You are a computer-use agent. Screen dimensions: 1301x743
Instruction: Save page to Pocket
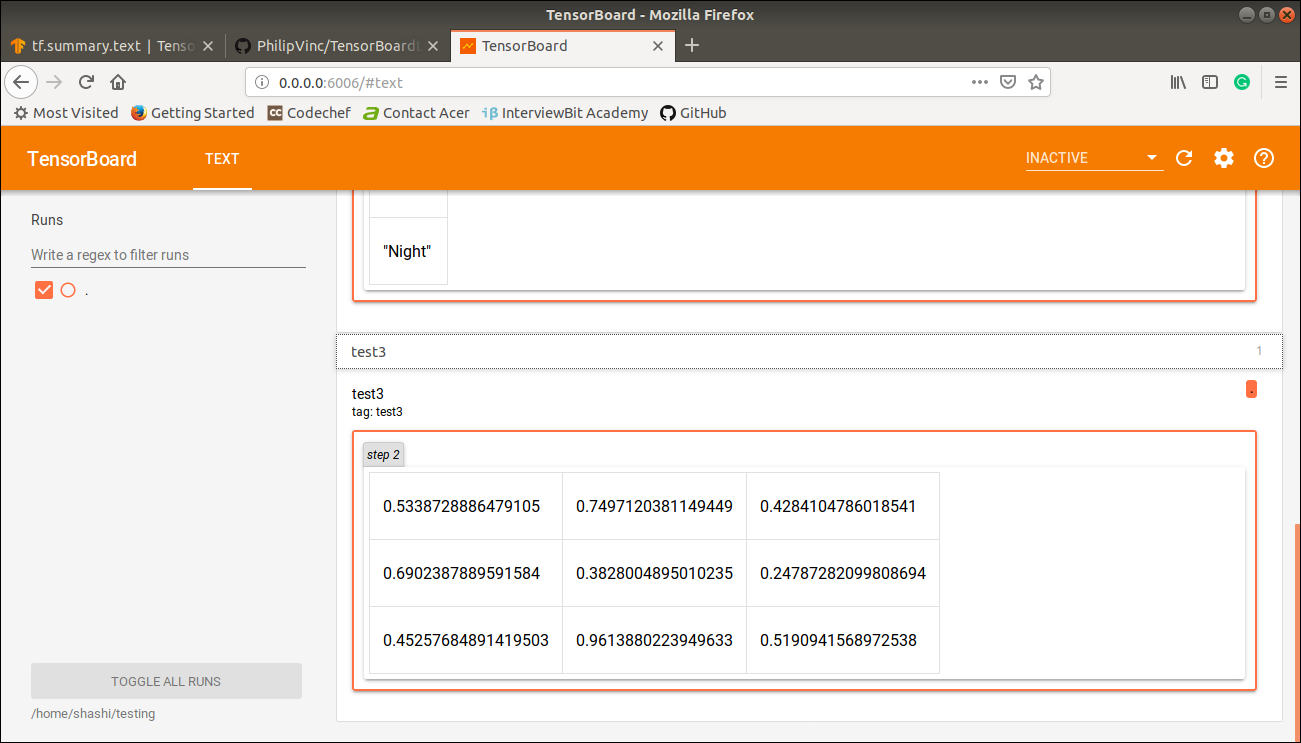1009,82
